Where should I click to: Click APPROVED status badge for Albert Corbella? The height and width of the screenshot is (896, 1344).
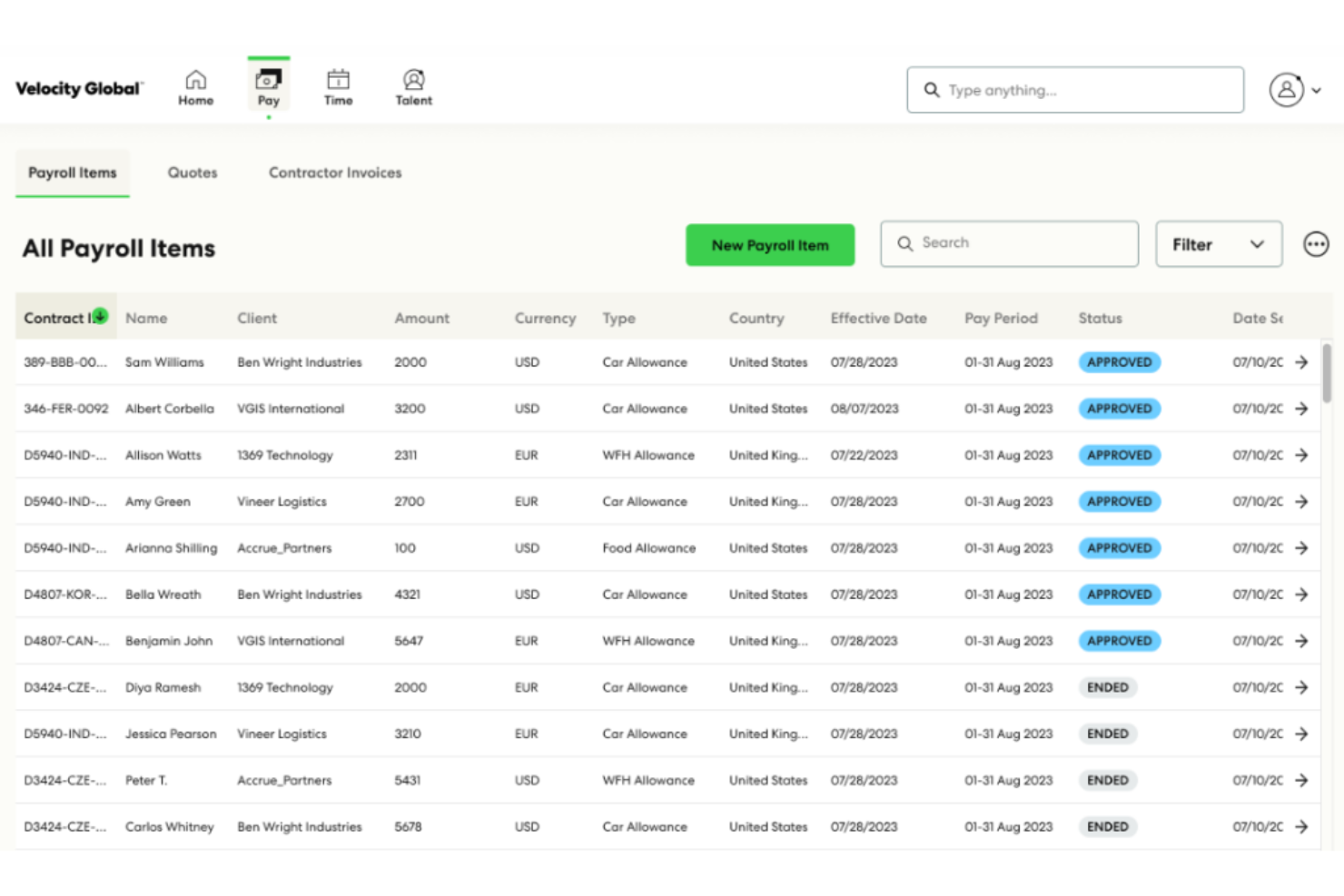coord(1119,409)
